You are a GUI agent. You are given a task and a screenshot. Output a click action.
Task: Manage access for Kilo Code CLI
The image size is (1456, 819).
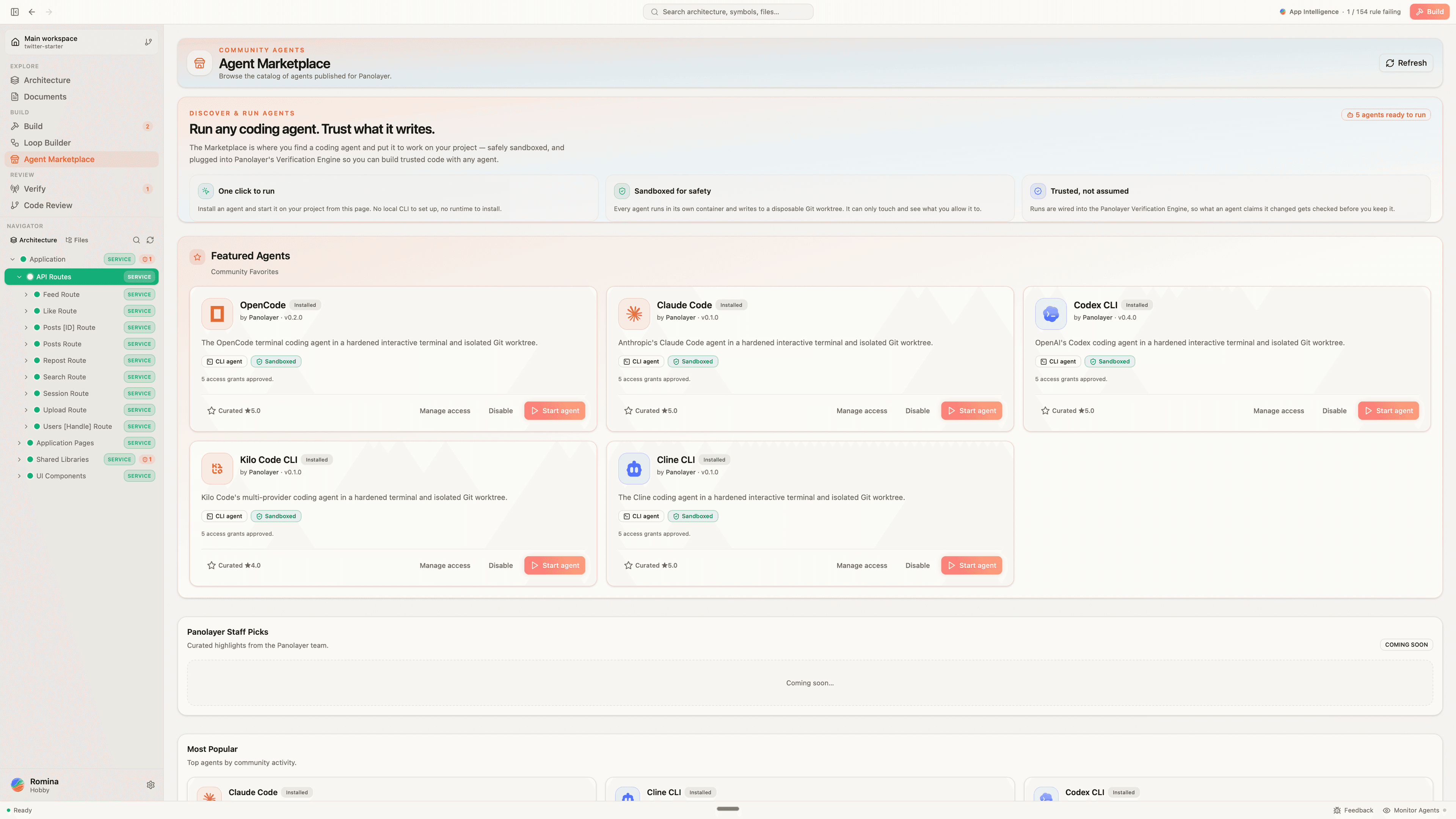[445, 566]
